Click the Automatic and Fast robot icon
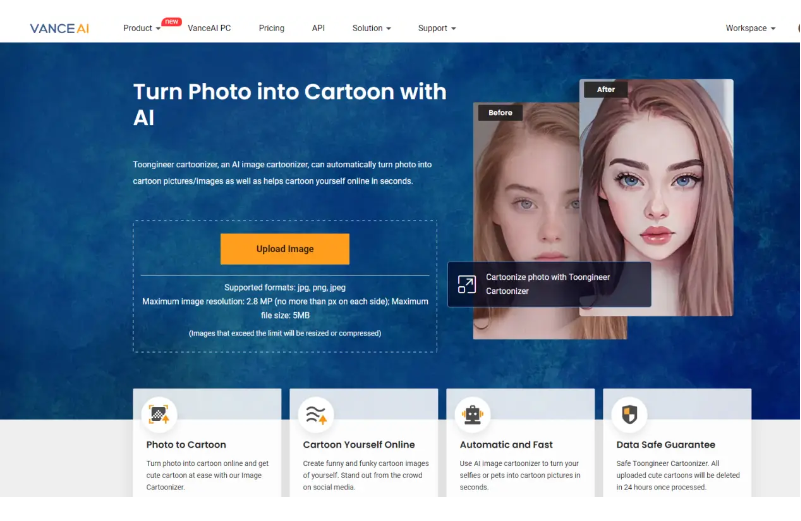 click(x=473, y=414)
